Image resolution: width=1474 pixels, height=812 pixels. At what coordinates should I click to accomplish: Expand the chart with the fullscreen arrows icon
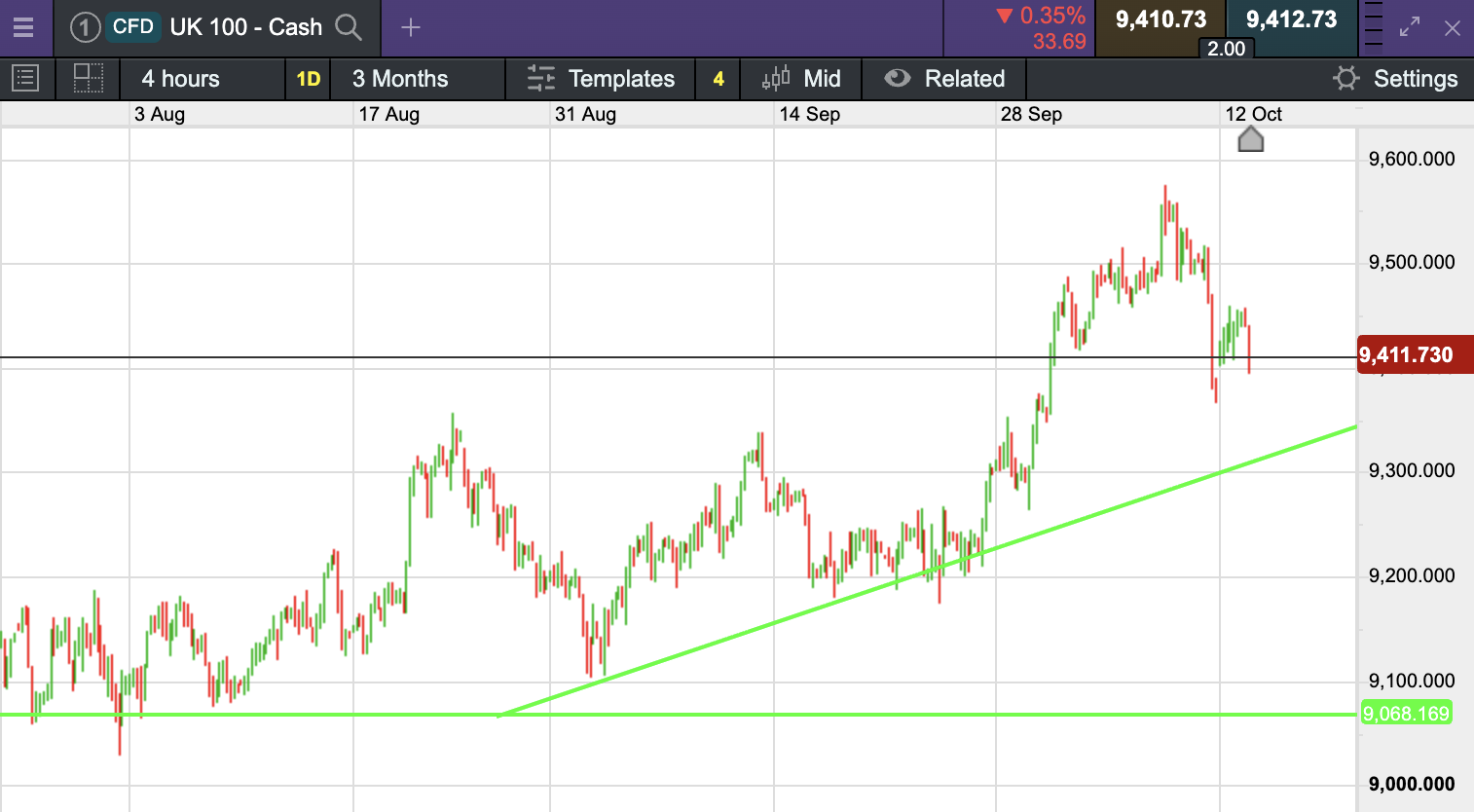(x=1409, y=27)
